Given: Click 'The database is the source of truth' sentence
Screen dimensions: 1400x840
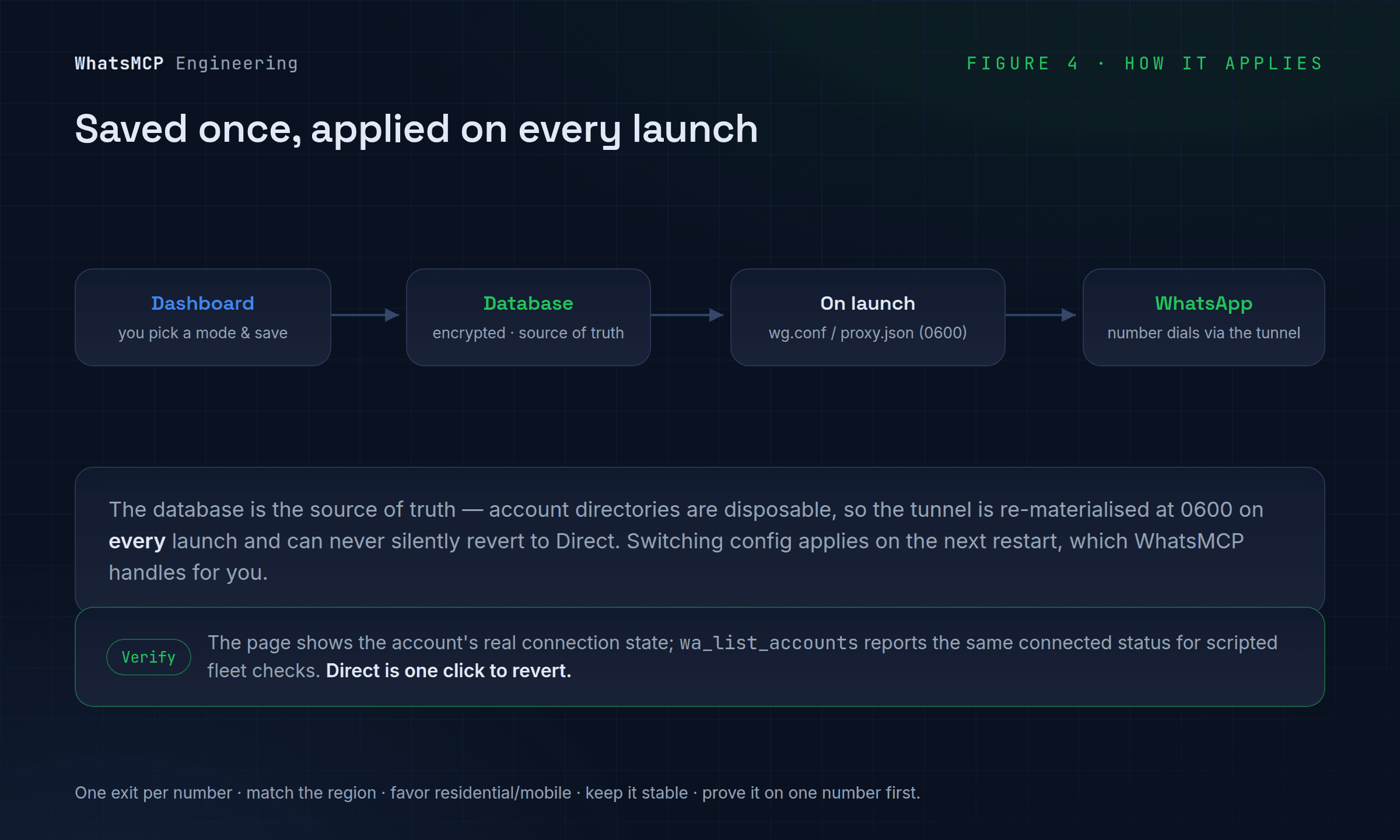Looking at the screenshot, I should pyautogui.click(x=282, y=509).
